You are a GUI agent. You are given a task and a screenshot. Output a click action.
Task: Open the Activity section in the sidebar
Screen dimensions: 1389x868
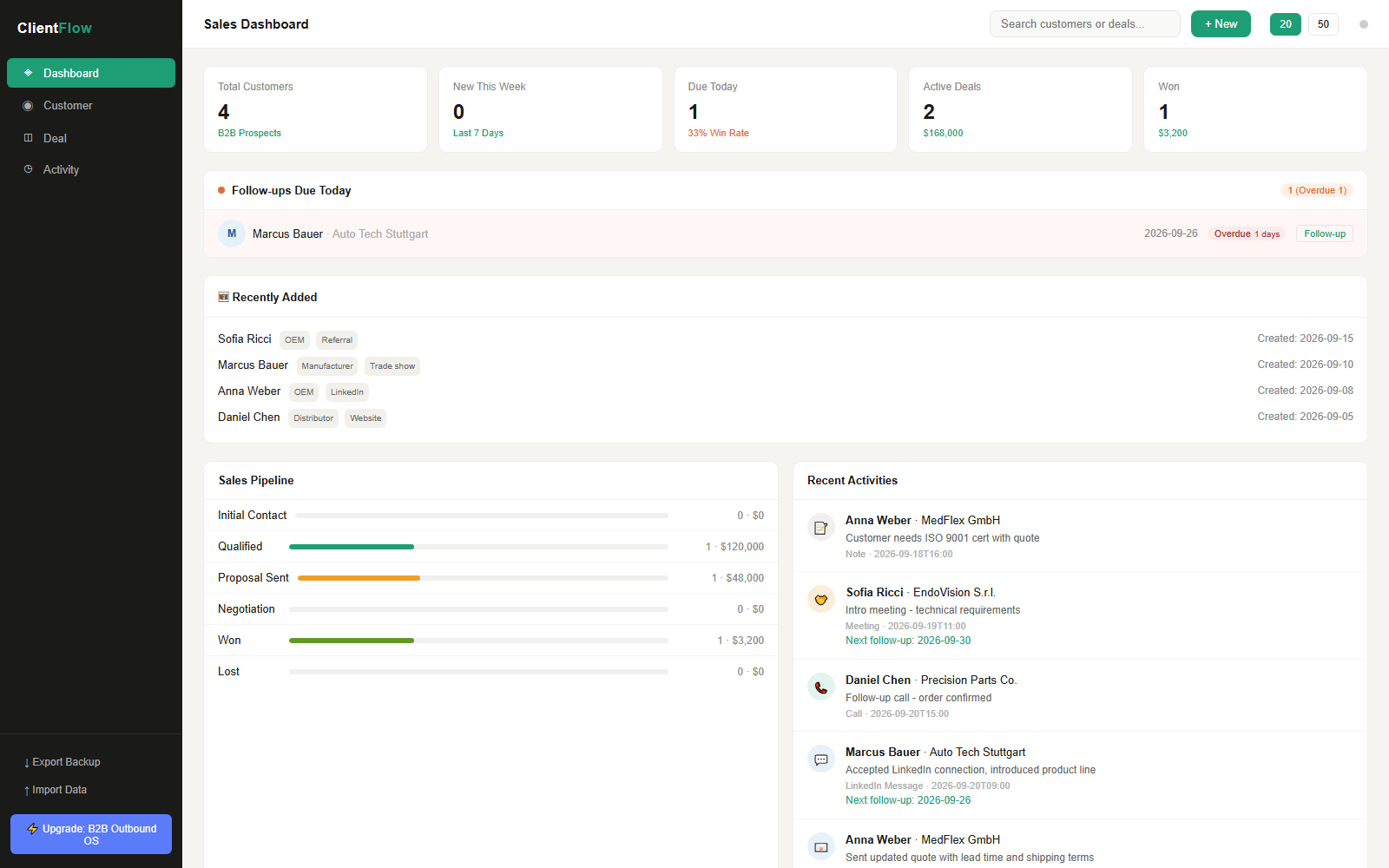91,169
